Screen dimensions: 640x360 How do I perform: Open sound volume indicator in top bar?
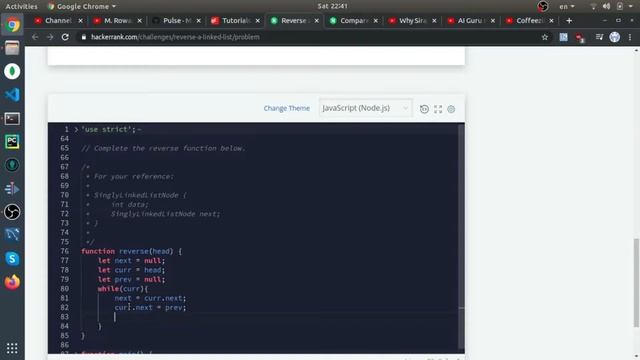coord(607,6)
